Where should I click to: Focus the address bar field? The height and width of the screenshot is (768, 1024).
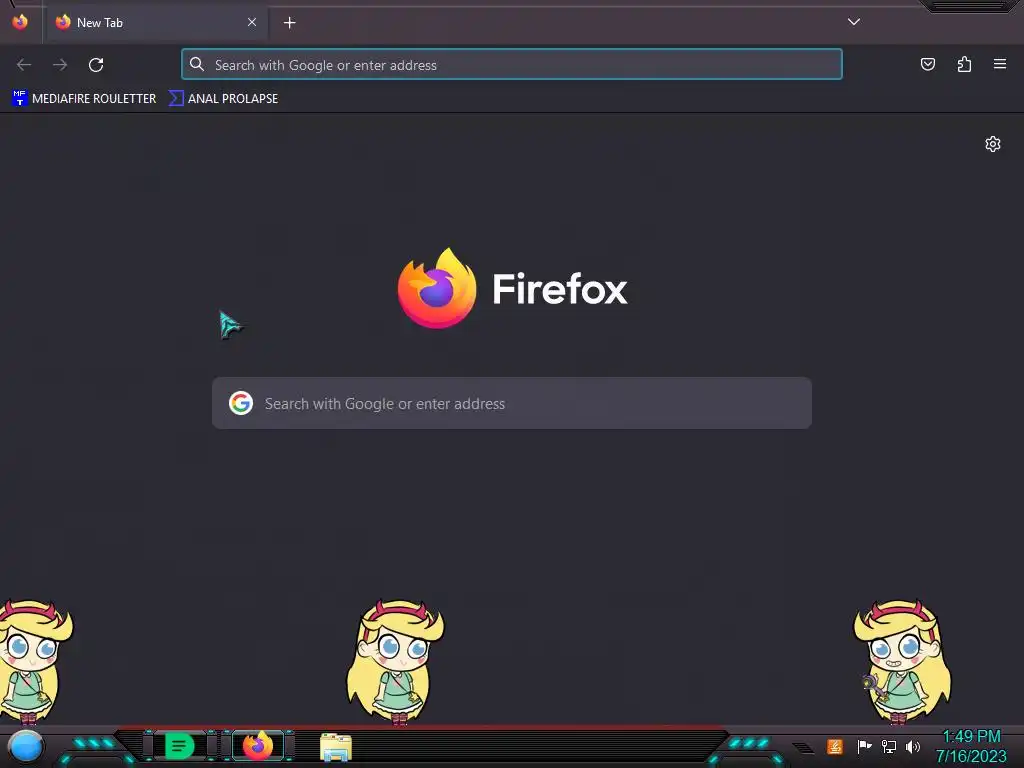(x=512, y=65)
